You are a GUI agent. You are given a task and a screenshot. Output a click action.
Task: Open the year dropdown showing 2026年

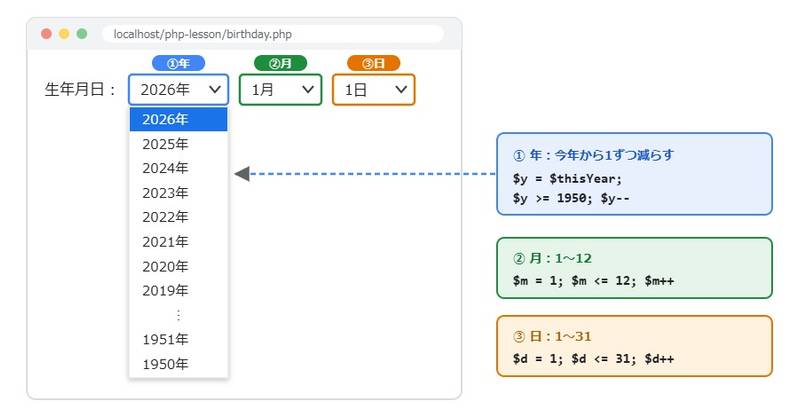[x=178, y=90]
